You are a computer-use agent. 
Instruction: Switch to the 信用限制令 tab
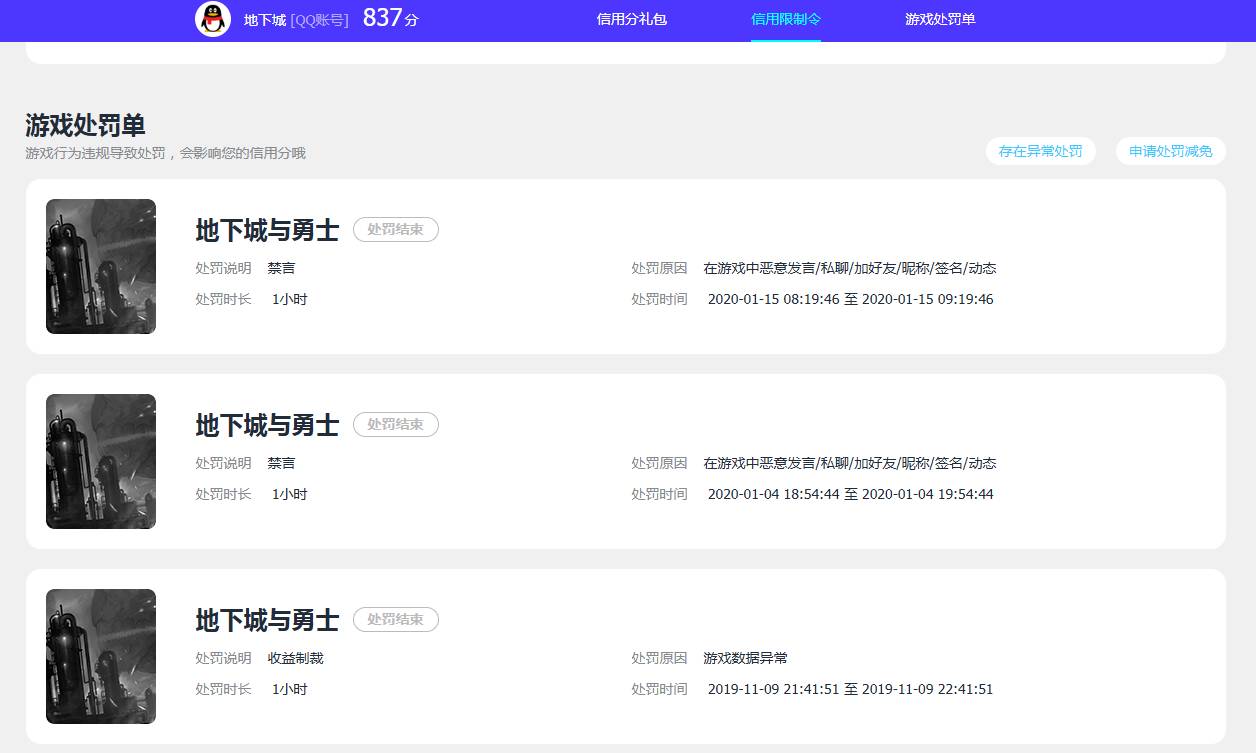click(x=786, y=19)
